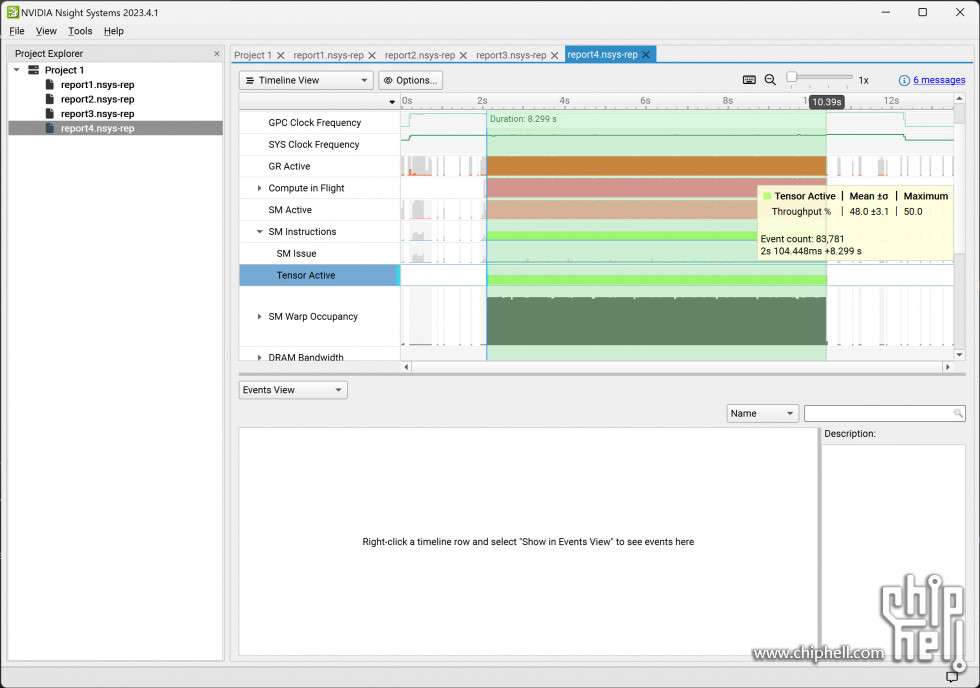The image size is (980, 688).
Task: Open the 6 messages link
Action: pyautogui.click(x=939, y=80)
